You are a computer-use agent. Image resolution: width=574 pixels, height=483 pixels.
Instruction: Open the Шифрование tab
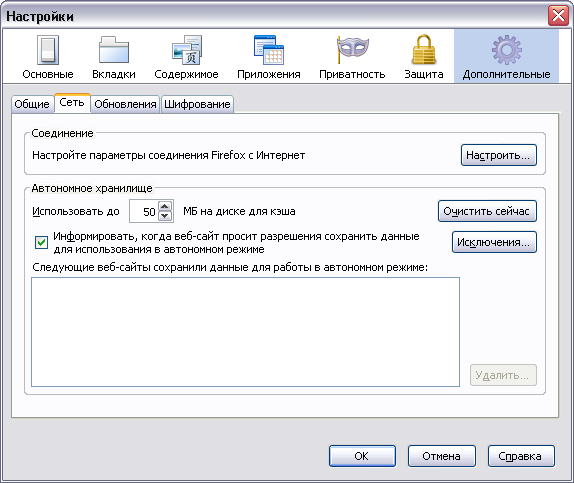(197, 104)
